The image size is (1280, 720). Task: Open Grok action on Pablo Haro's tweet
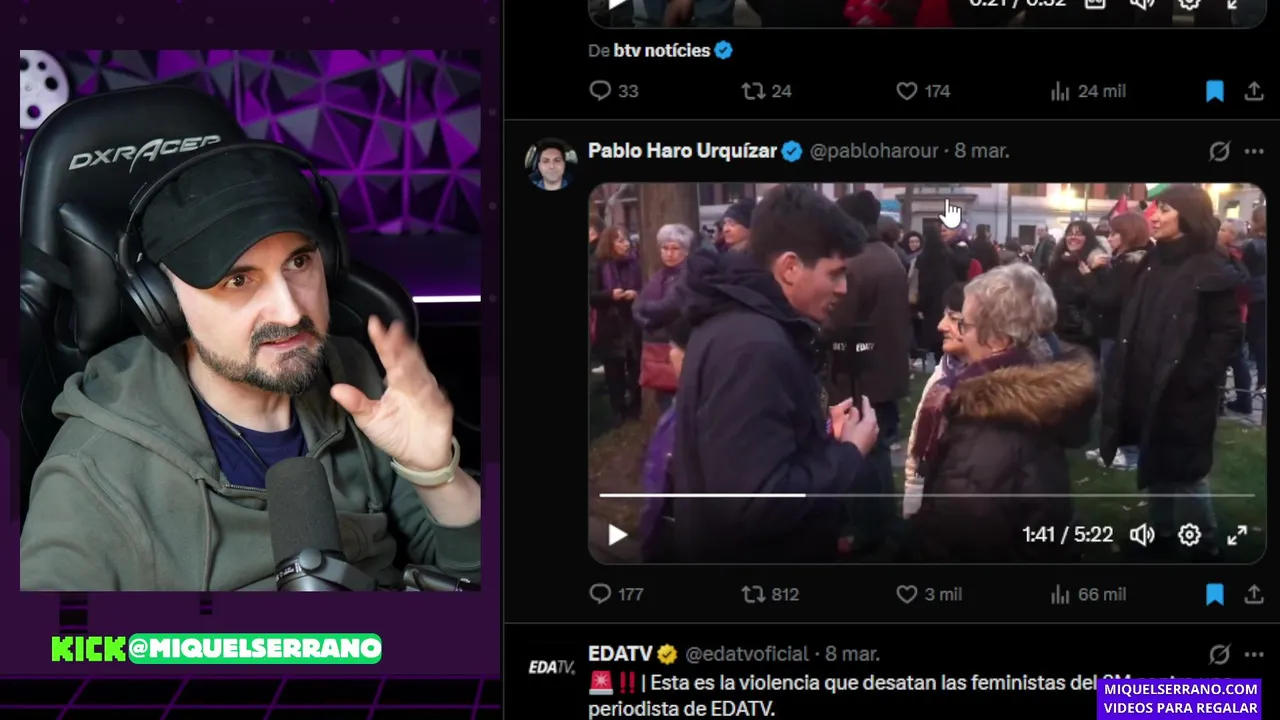coord(1219,151)
